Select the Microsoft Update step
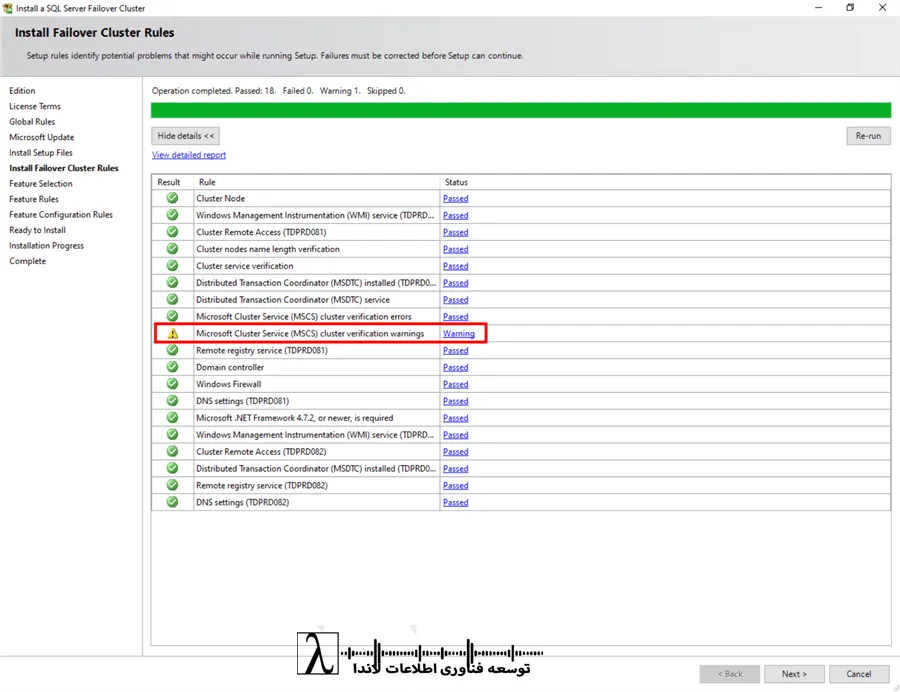This screenshot has height=692, width=900. pyautogui.click(x=41, y=137)
